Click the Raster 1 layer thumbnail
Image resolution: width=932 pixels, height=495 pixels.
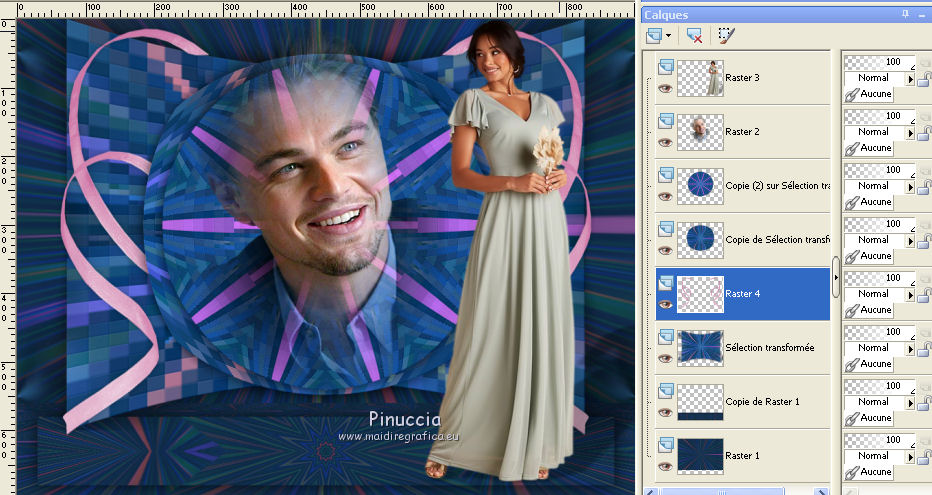[x=701, y=456]
